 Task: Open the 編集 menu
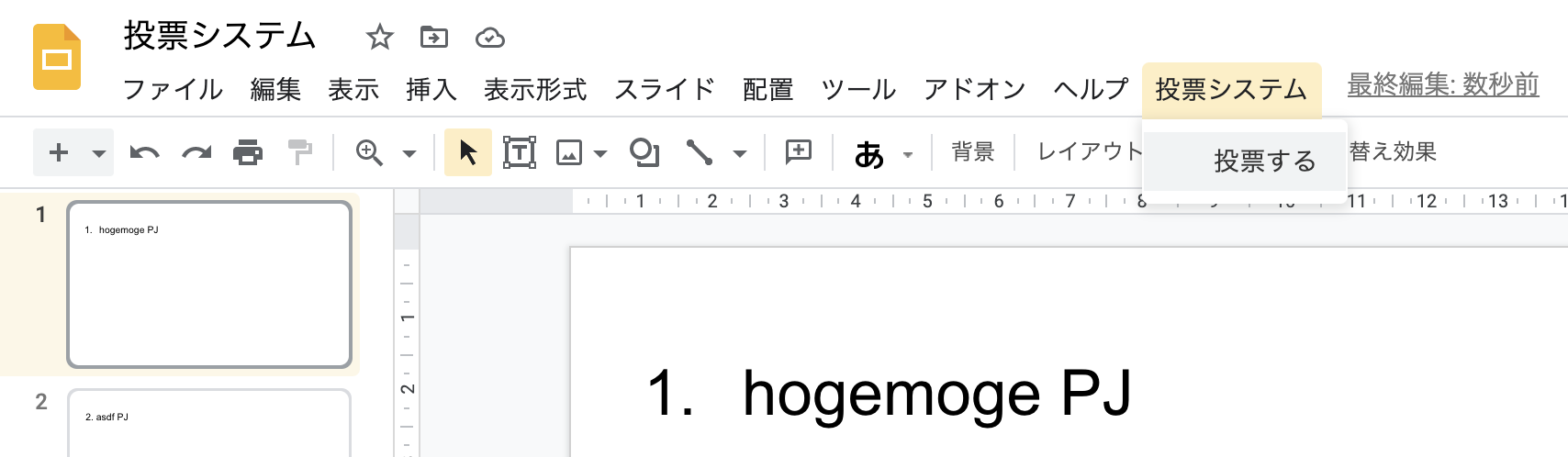[x=276, y=89]
